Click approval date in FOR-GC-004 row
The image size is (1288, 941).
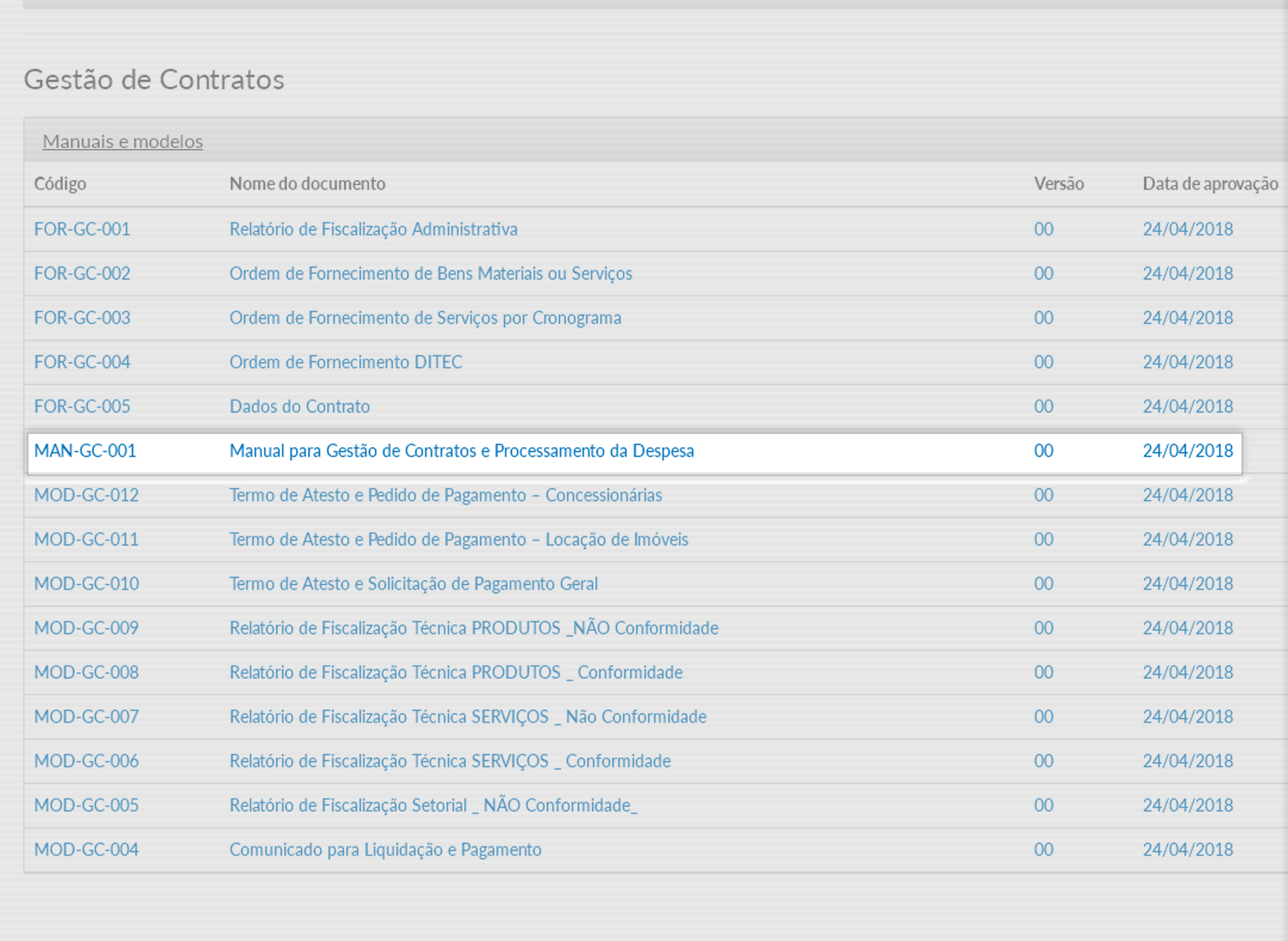[1188, 362]
